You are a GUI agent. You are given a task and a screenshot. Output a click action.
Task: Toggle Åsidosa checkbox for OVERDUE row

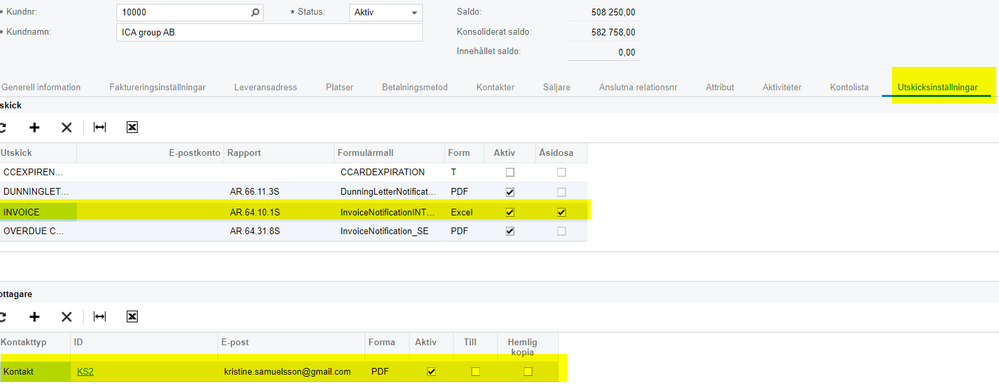561,232
